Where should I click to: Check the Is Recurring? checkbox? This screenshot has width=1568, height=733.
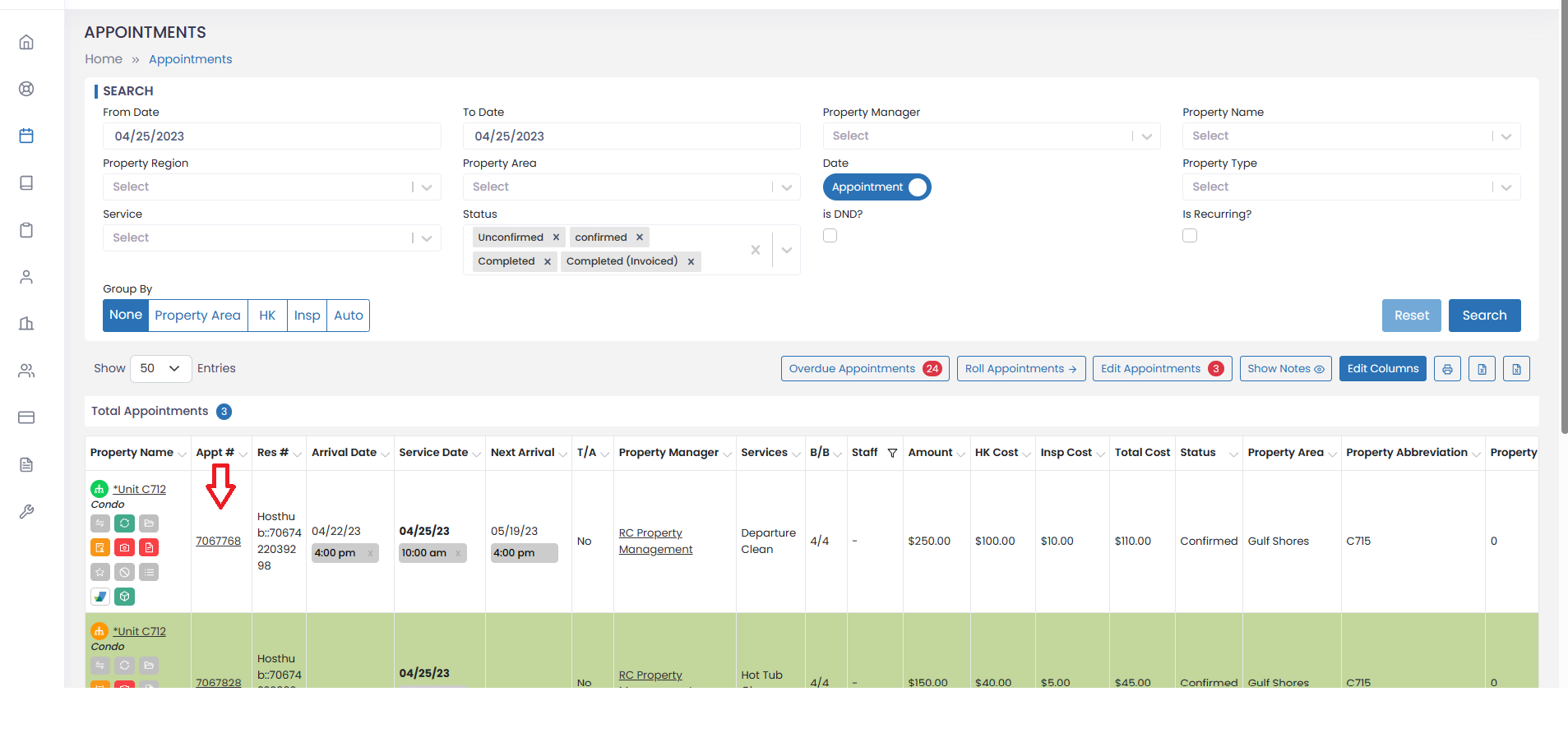tap(1190, 236)
